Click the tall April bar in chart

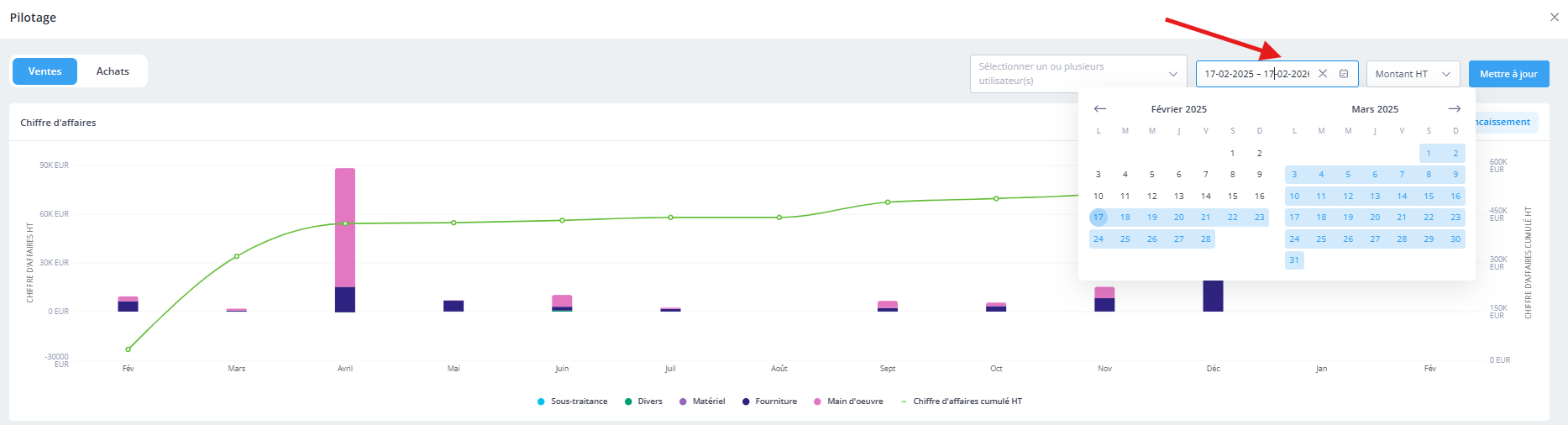345,227
